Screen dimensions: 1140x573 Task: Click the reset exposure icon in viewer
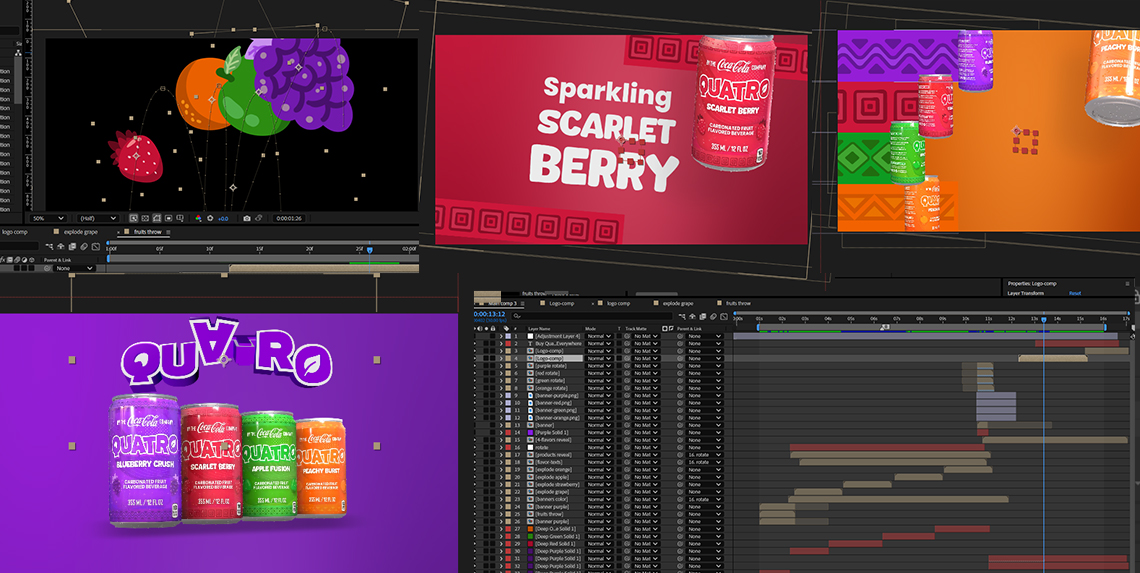click(x=210, y=218)
